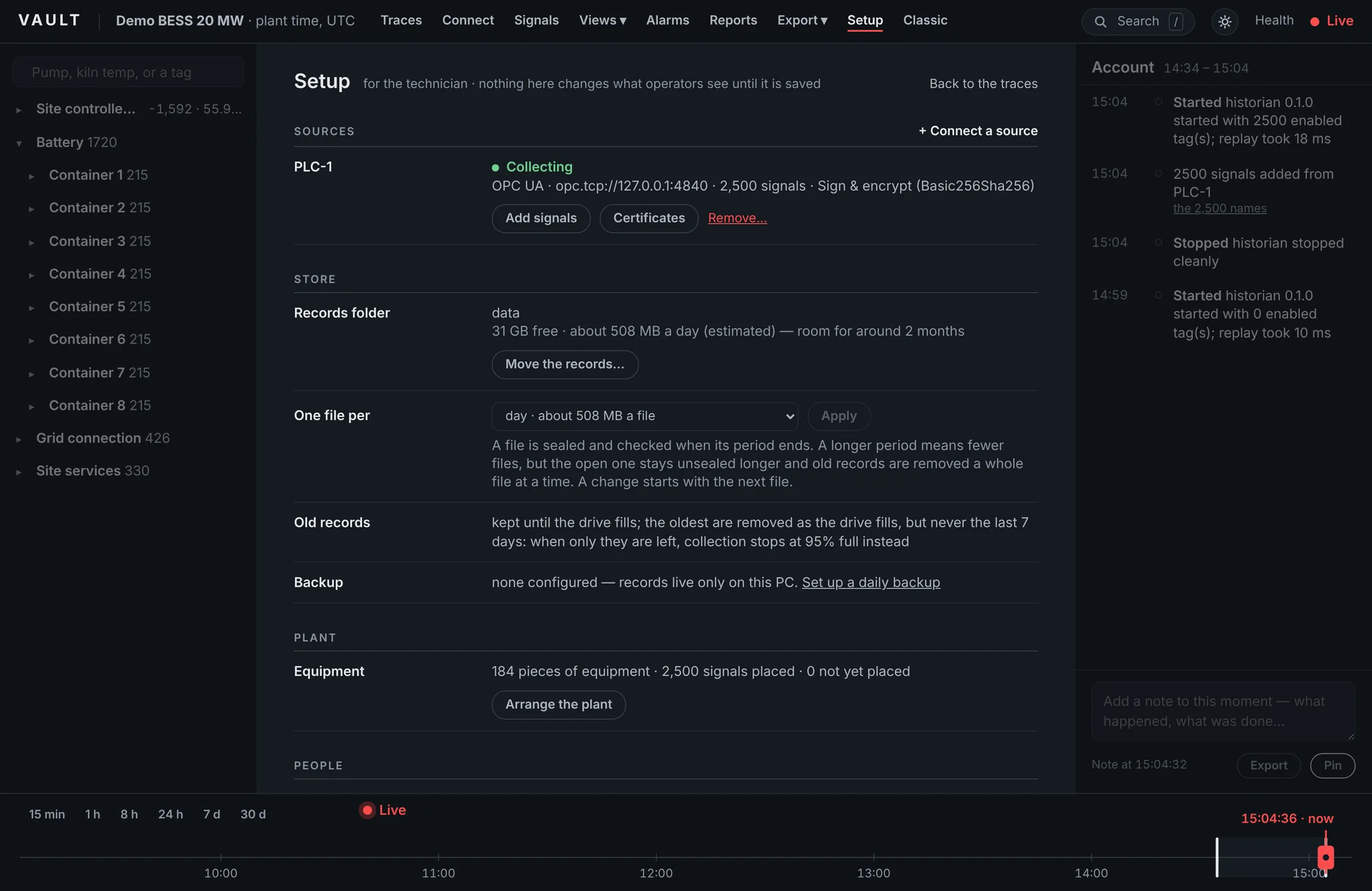Screen dimensions: 1372x891
Task: Open the One file per dropdown
Action: coord(645,416)
